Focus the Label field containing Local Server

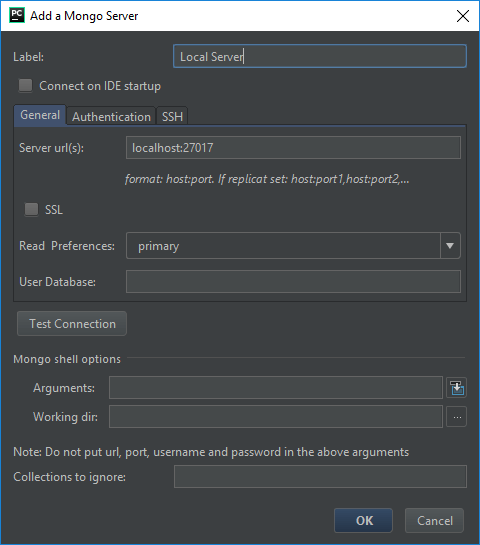320,56
